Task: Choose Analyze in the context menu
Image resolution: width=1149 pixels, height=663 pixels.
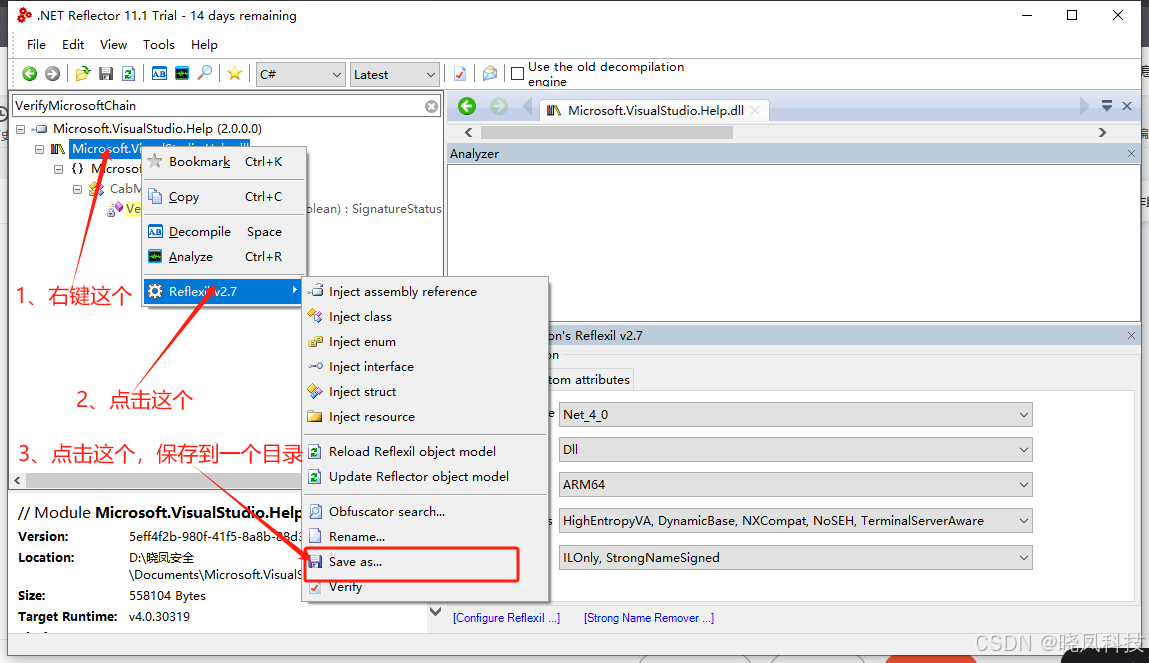Action: point(224,256)
